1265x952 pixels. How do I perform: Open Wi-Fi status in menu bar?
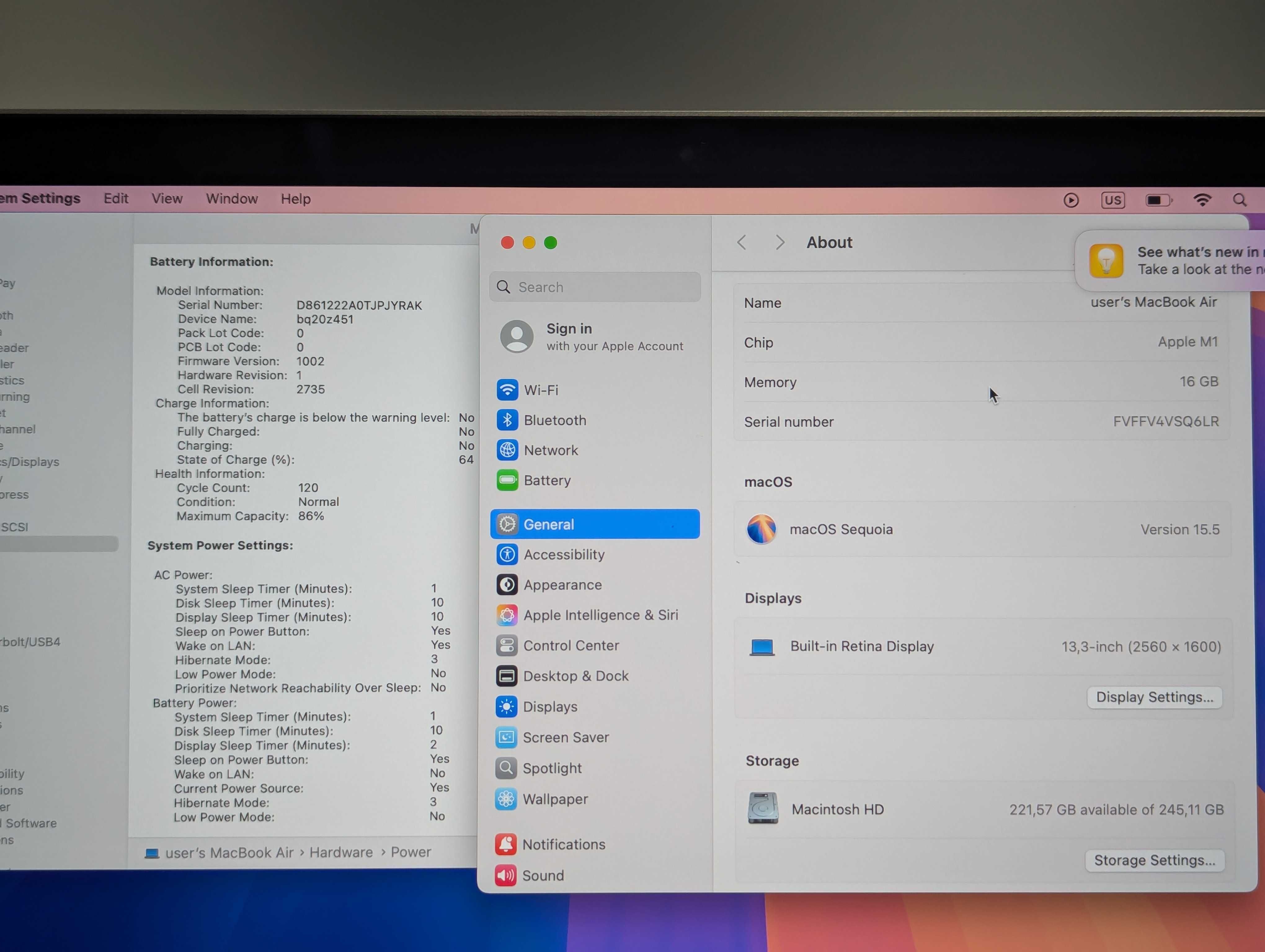click(1203, 200)
